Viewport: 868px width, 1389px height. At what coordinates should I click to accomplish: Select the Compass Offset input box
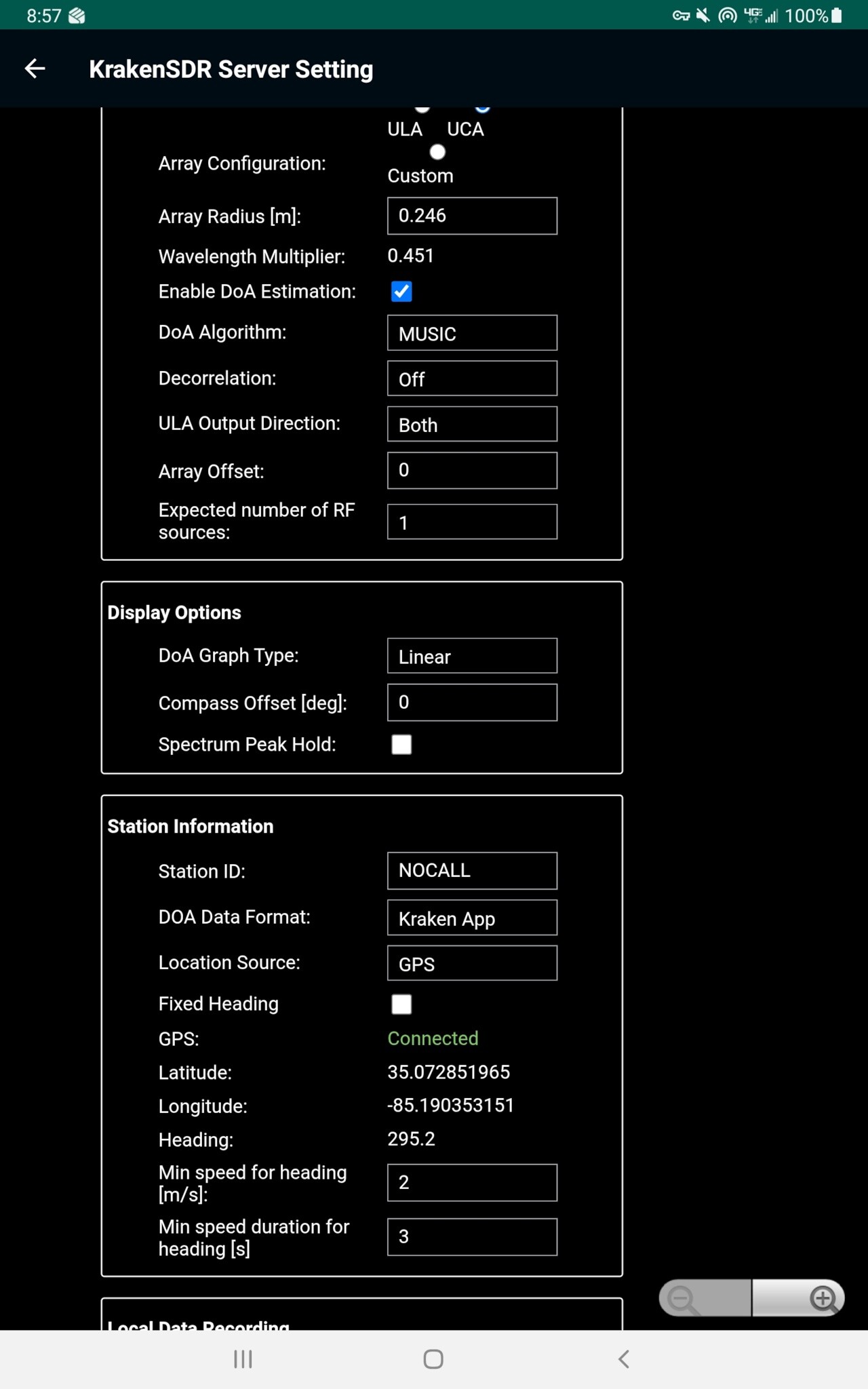(472, 703)
